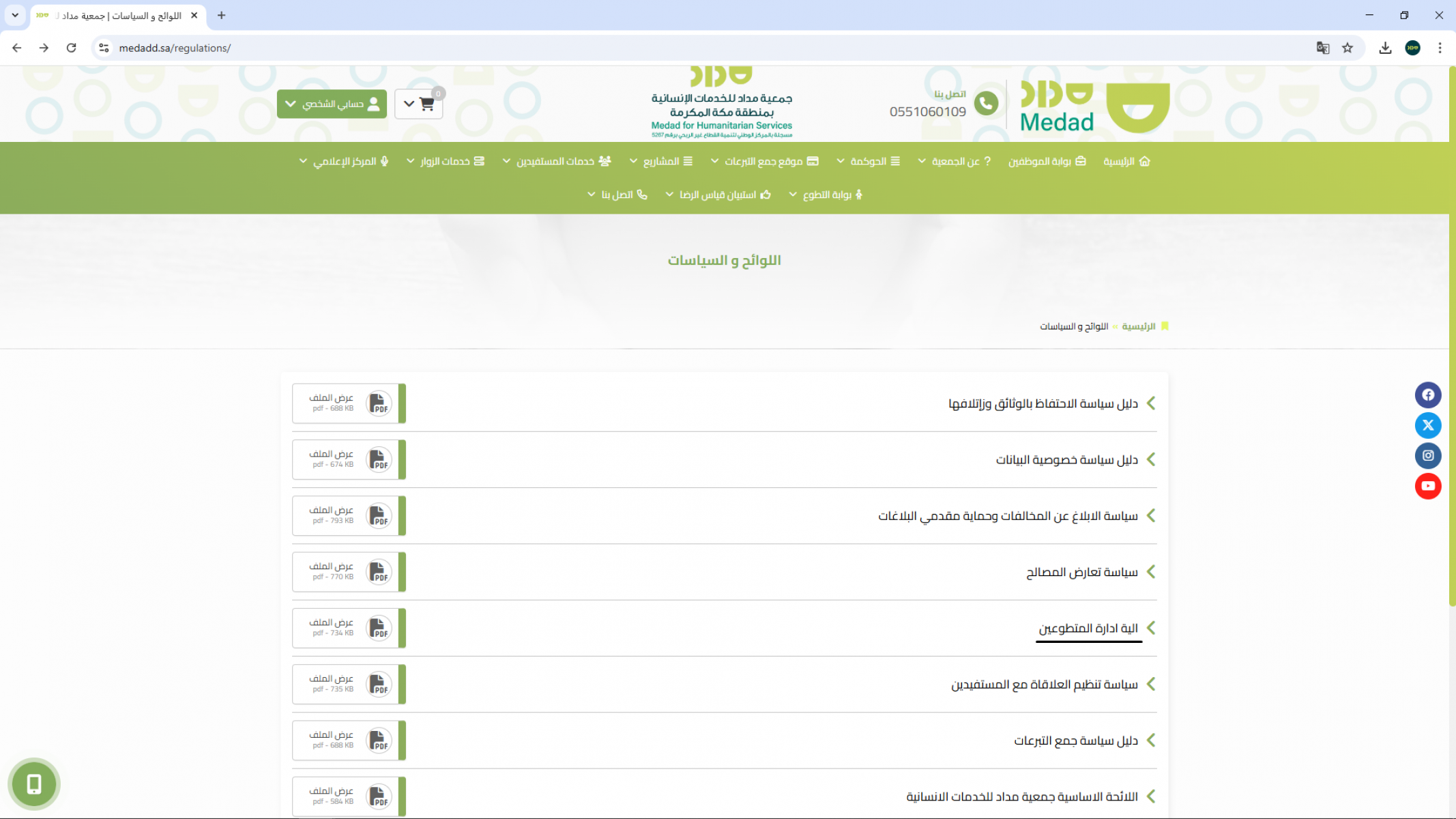
Task: Open the Facebook social icon
Action: [x=1427, y=394]
